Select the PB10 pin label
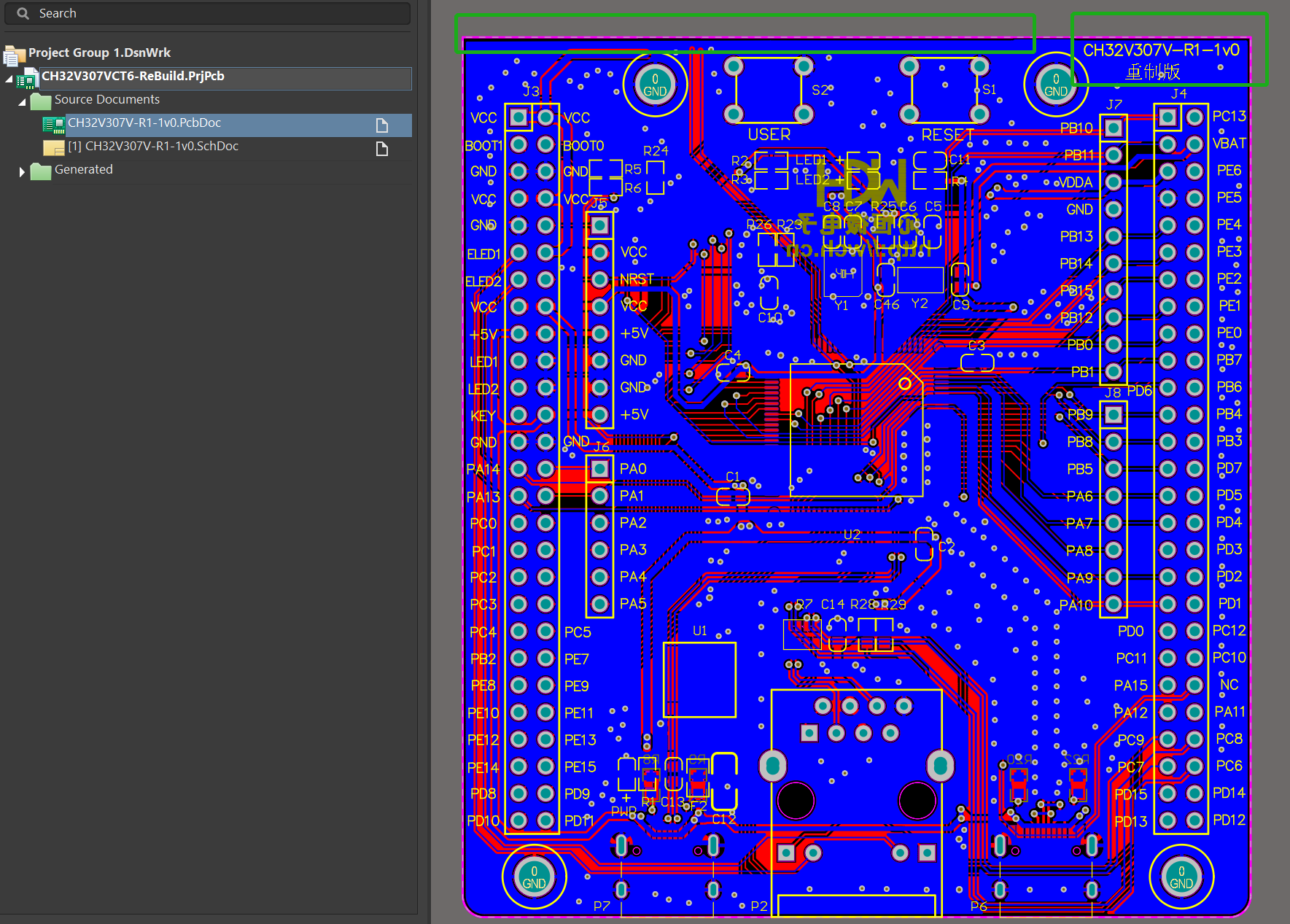 coord(1076,128)
